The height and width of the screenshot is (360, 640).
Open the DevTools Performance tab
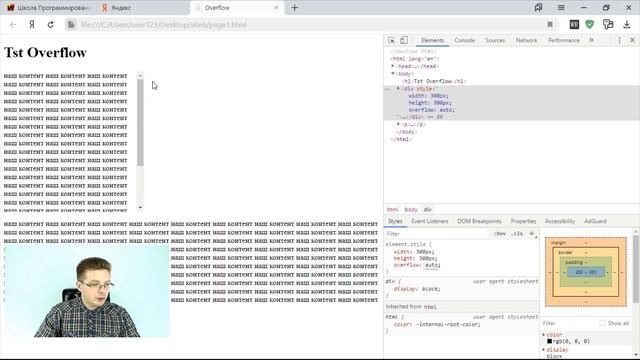tap(564, 40)
